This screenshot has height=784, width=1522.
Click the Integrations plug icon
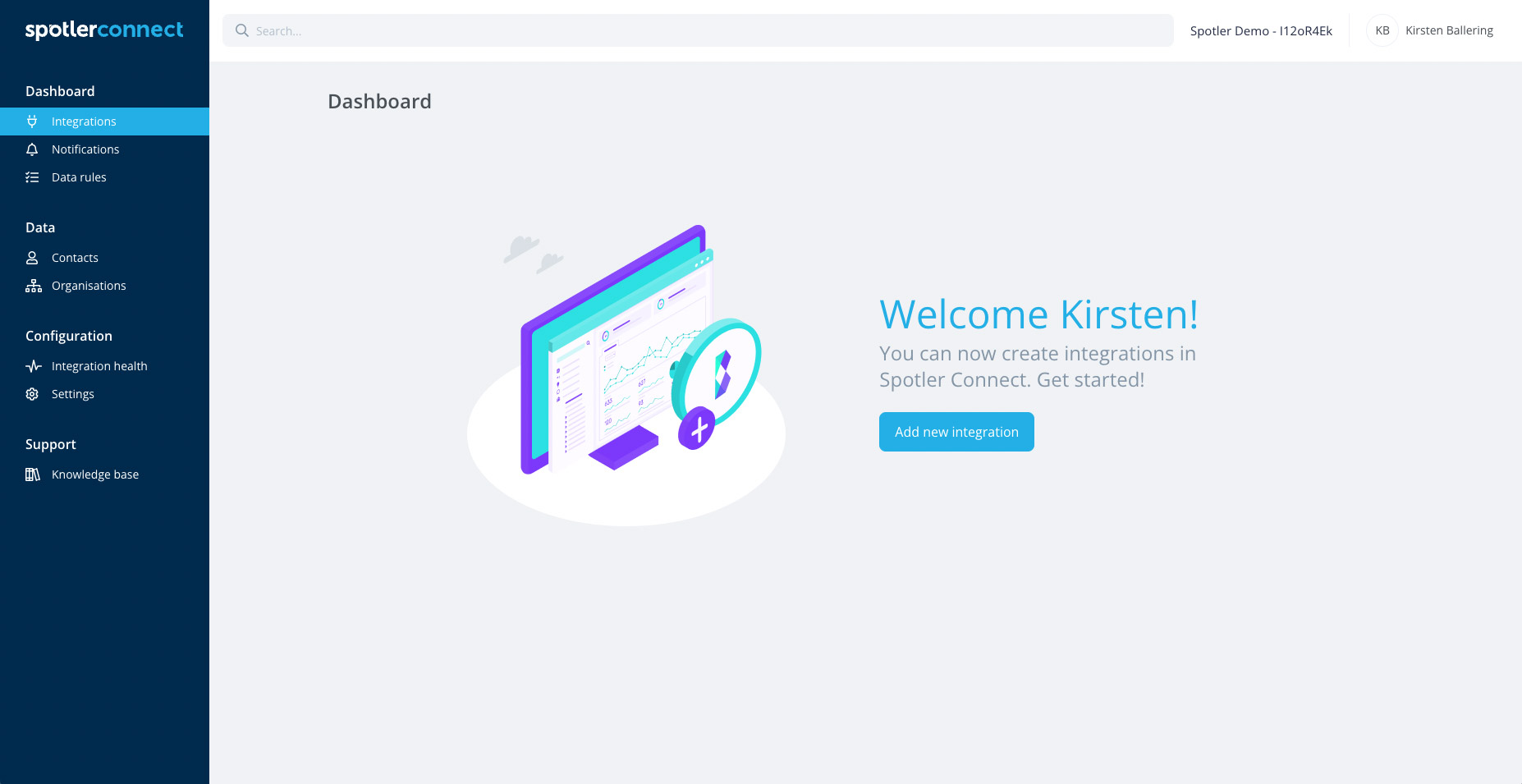tap(32, 121)
